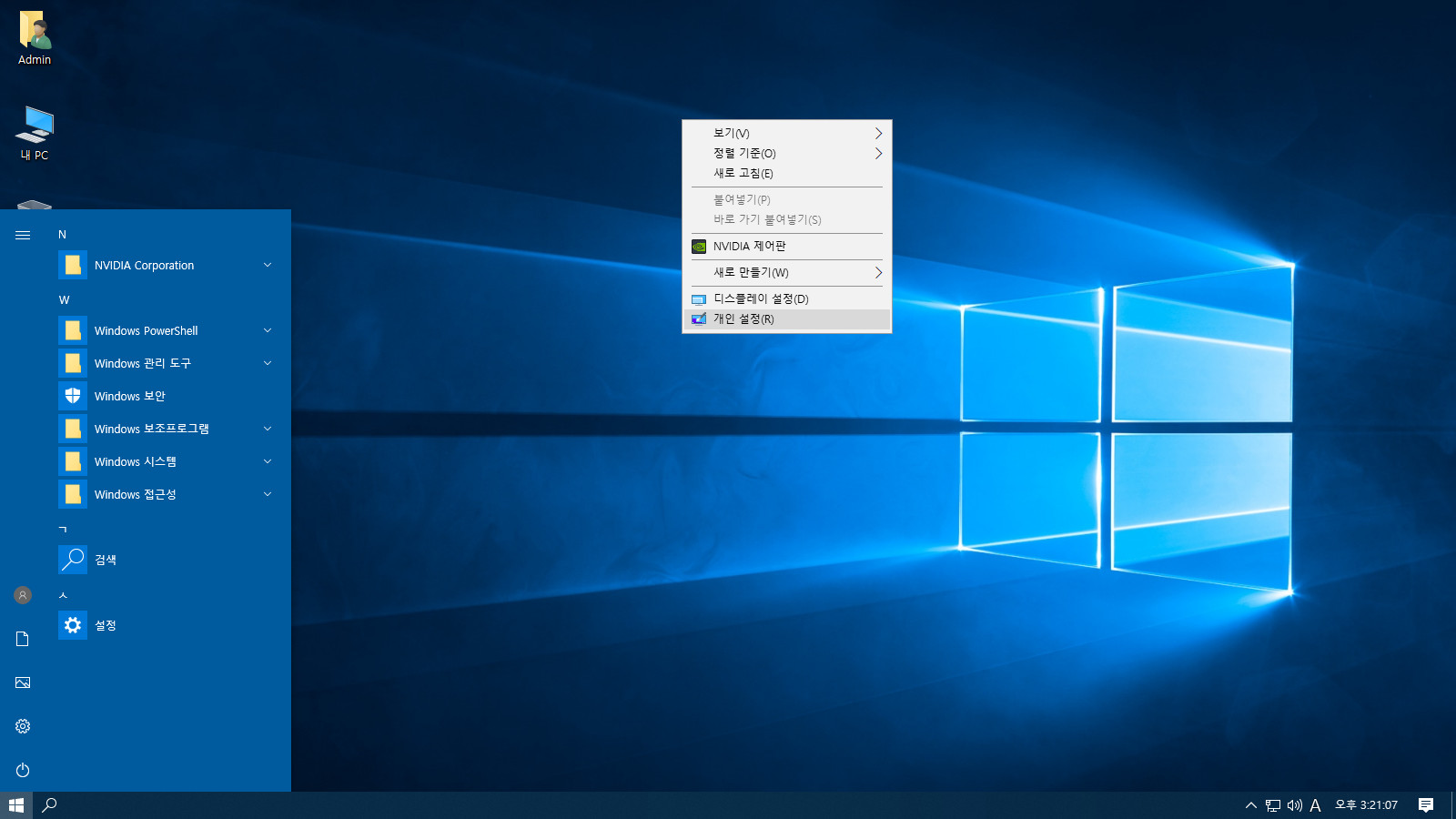Click NVIDIA 제어판 menu text
Viewport: 1456px width, 819px height.
[x=750, y=247]
